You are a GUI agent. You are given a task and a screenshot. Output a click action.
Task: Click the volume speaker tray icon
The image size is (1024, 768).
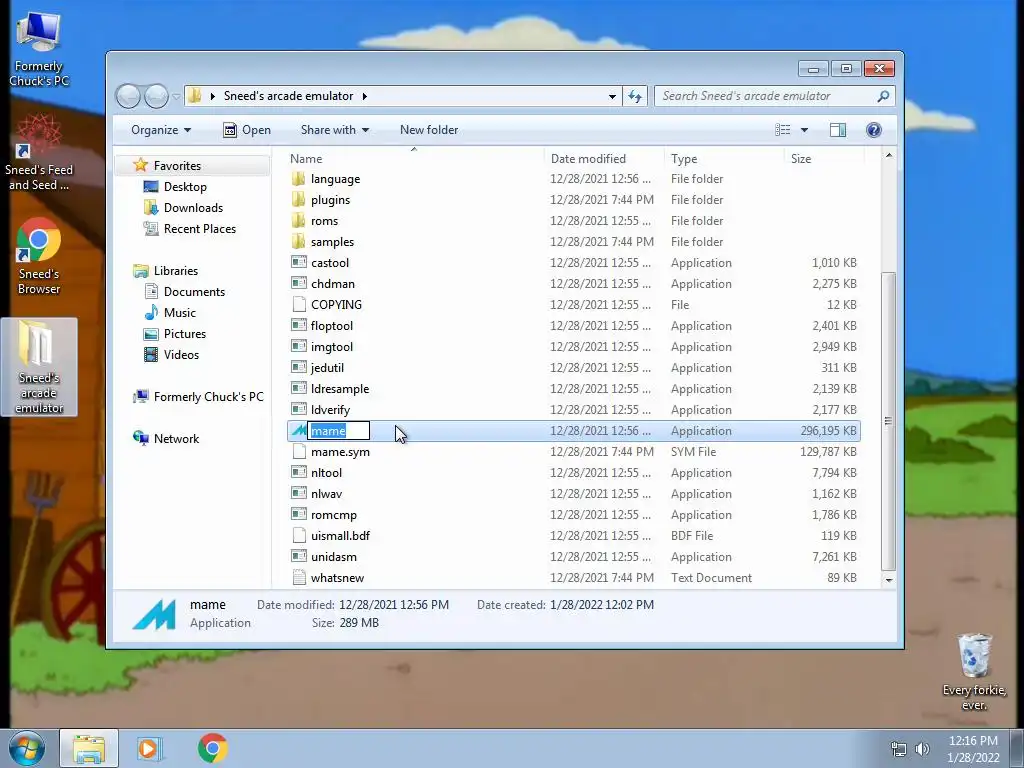click(x=922, y=749)
